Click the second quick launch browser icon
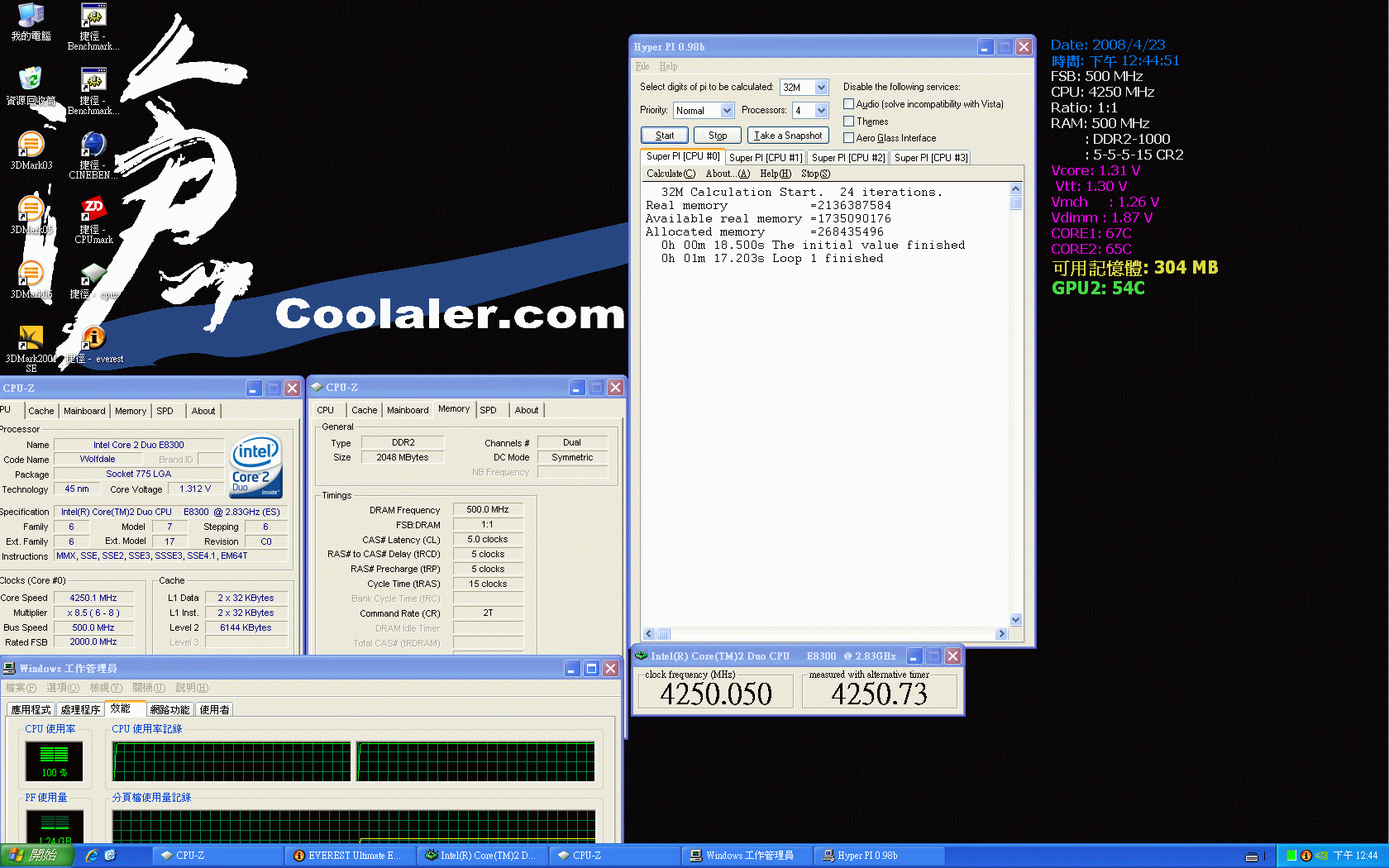The height and width of the screenshot is (868, 1389). coord(110,856)
